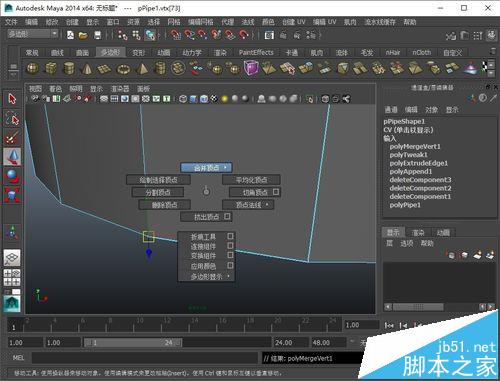
Task: Expand the 多边形显示 submenu
Action: (207, 276)
